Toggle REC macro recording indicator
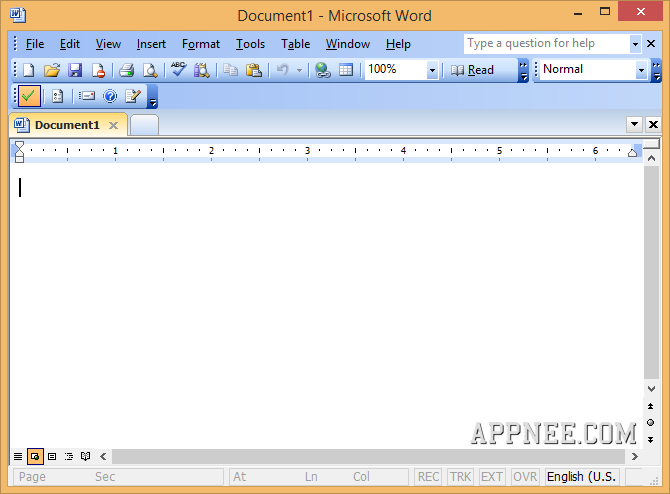This screenshot has width=670, height=494. 429,476
